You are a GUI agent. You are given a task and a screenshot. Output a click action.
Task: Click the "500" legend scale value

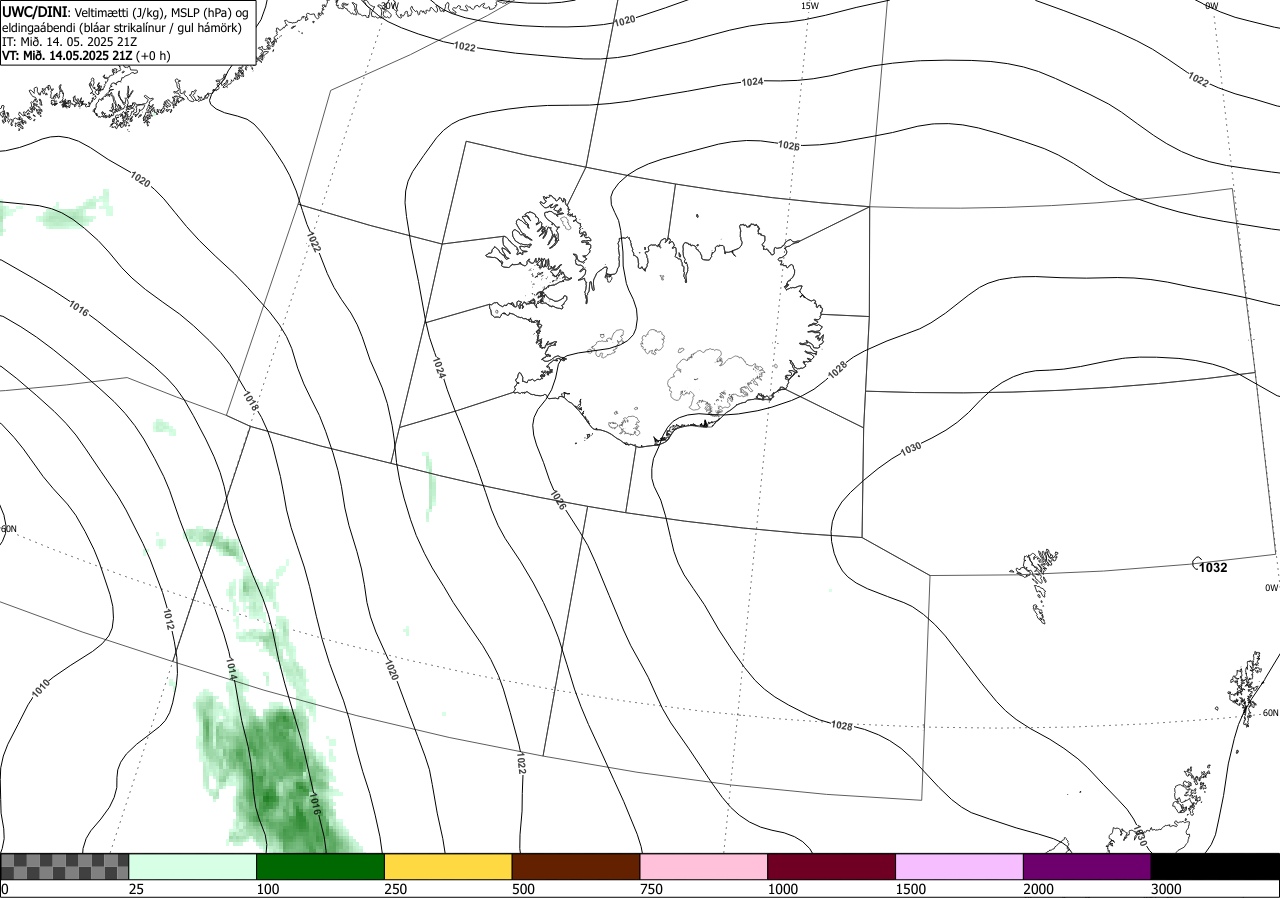pos(523,889)
